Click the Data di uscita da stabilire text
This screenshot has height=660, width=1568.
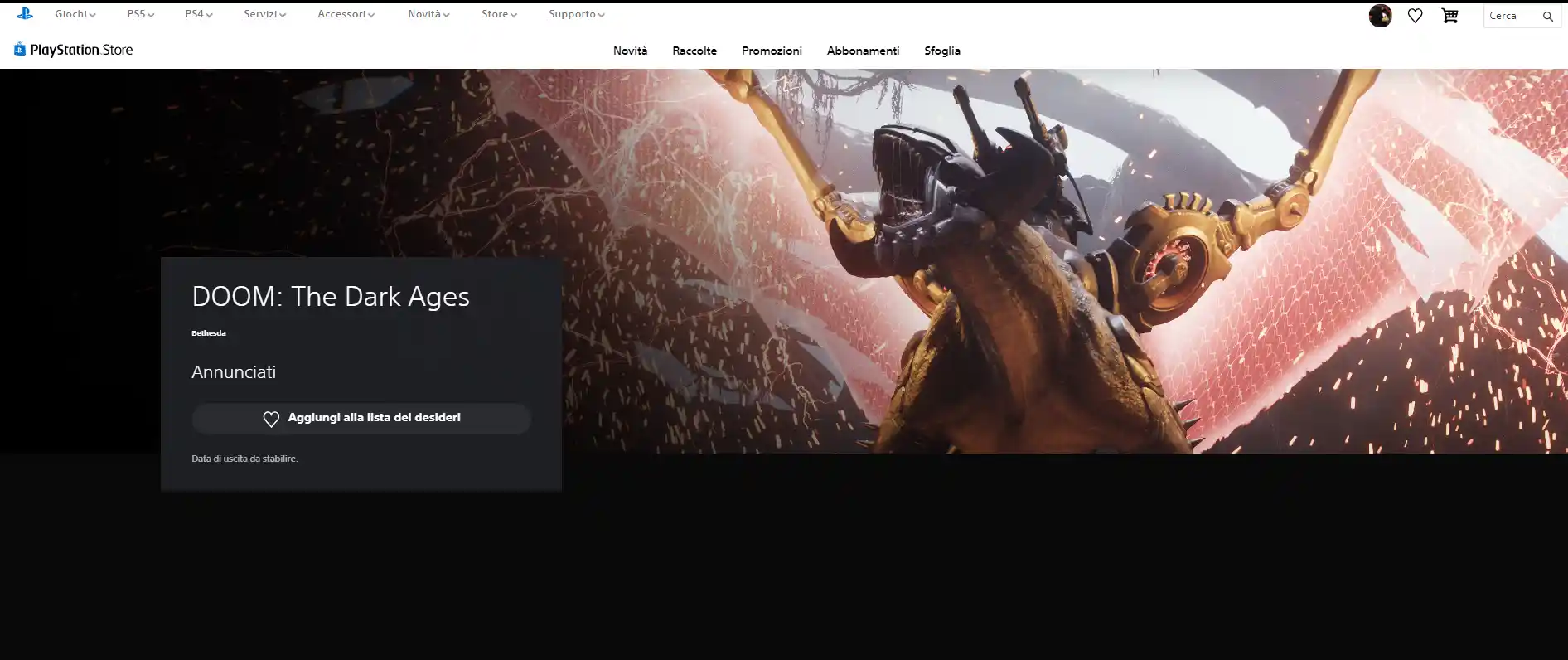tap(244, 459)
